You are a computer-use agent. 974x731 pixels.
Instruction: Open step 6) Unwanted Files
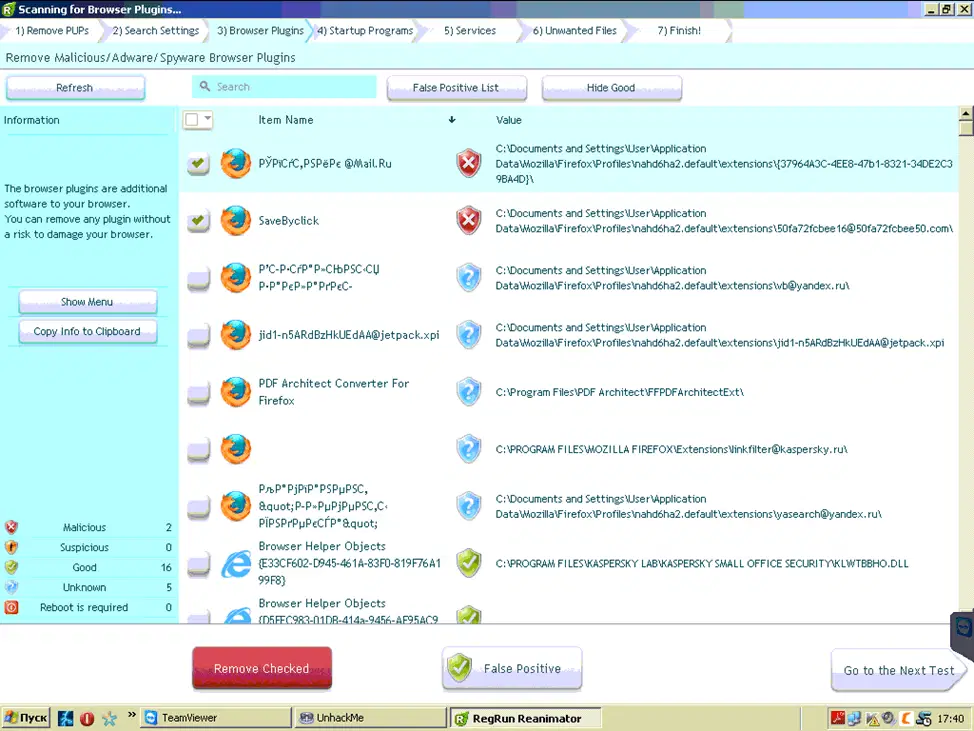(575, 30)
